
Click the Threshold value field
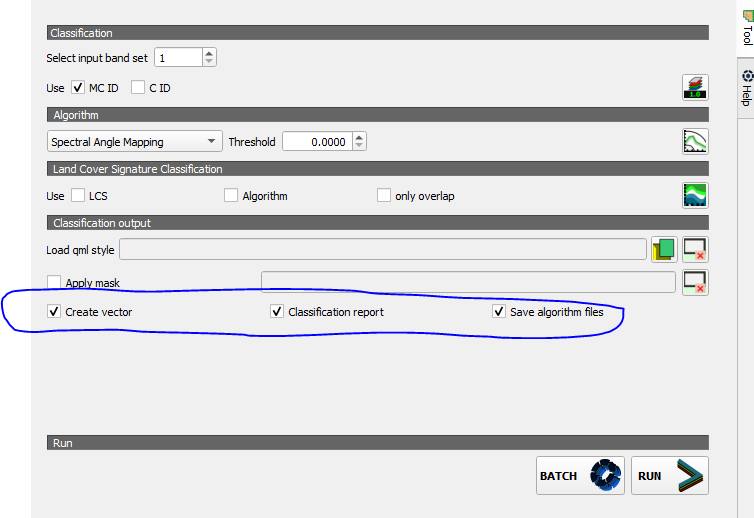pyautogui.click(x=317, y=141)
